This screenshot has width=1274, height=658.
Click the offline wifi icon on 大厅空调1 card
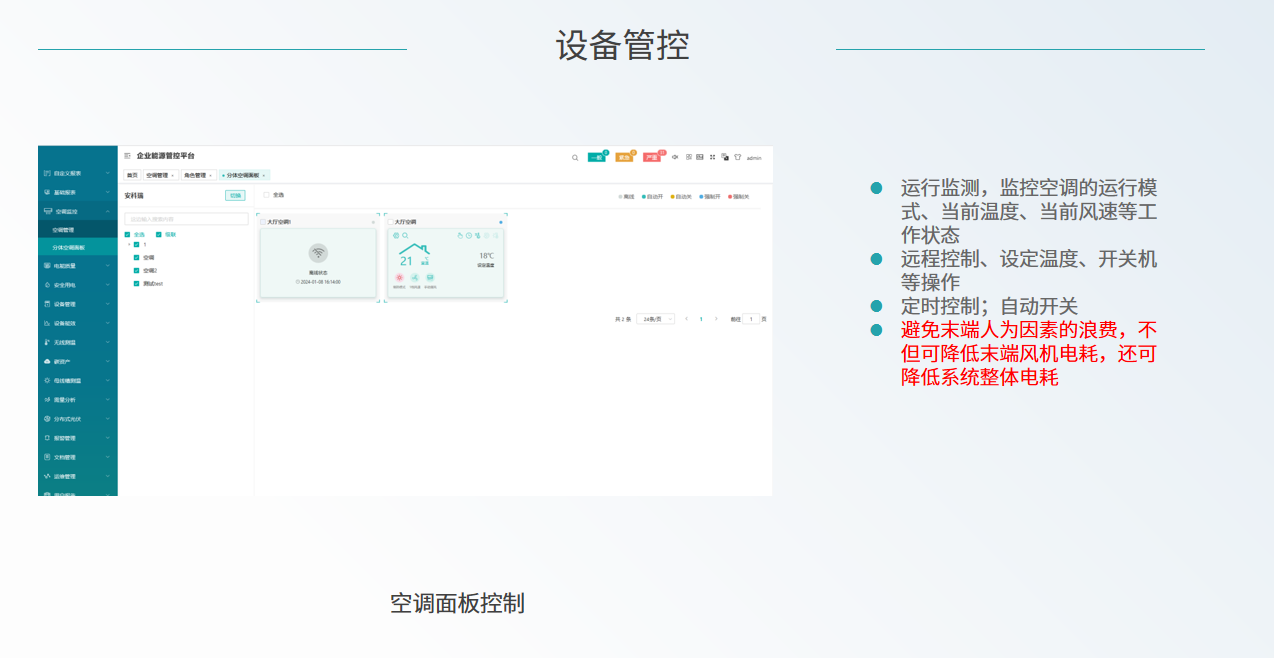point(318,253)
